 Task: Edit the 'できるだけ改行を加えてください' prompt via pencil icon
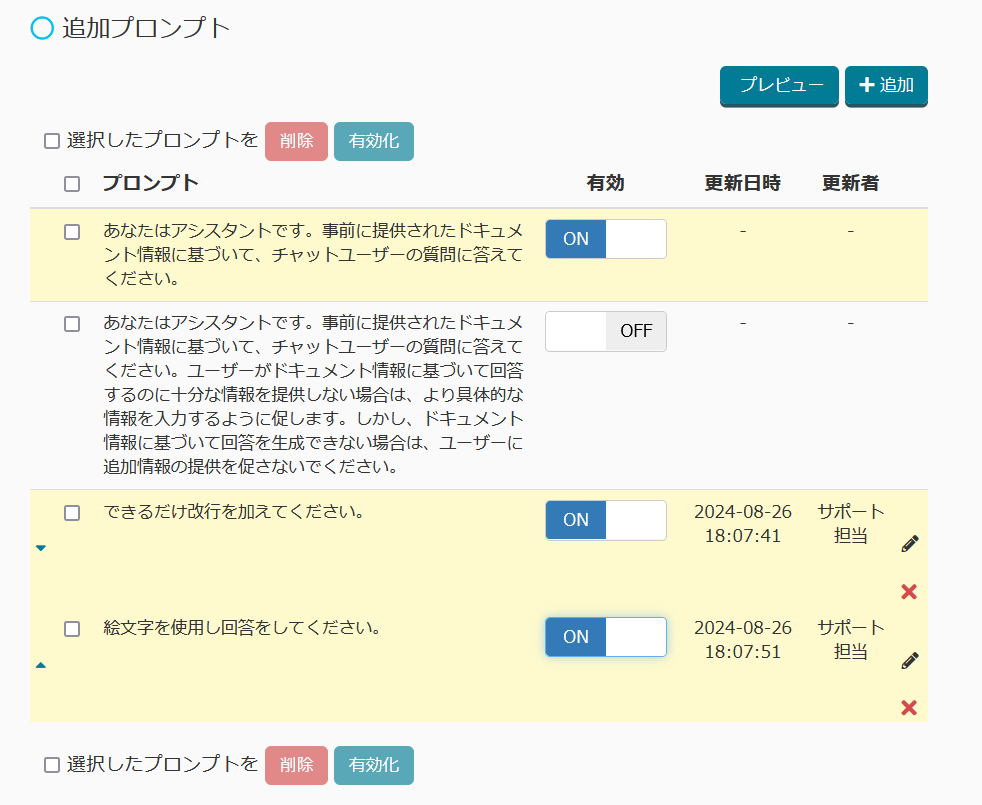[909, 544]
